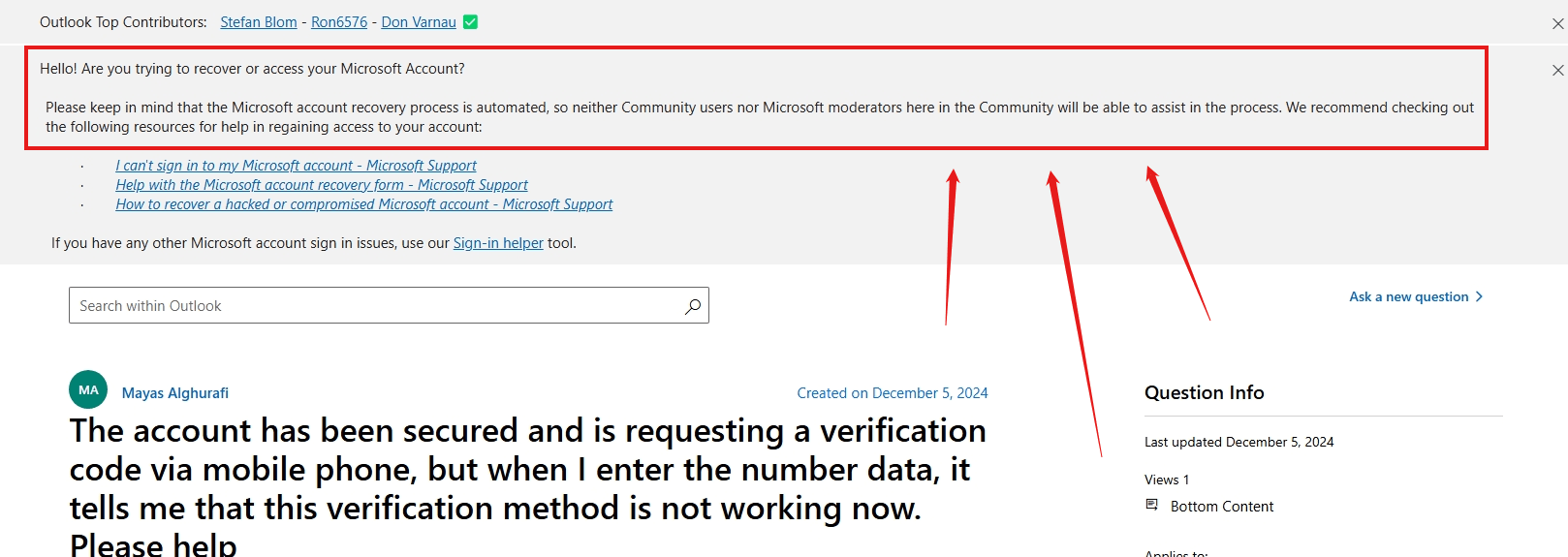The height and width of the screenshot is (557, 1568).
Task: Dismiss the account recovery notice
Action: [1557, 70]
